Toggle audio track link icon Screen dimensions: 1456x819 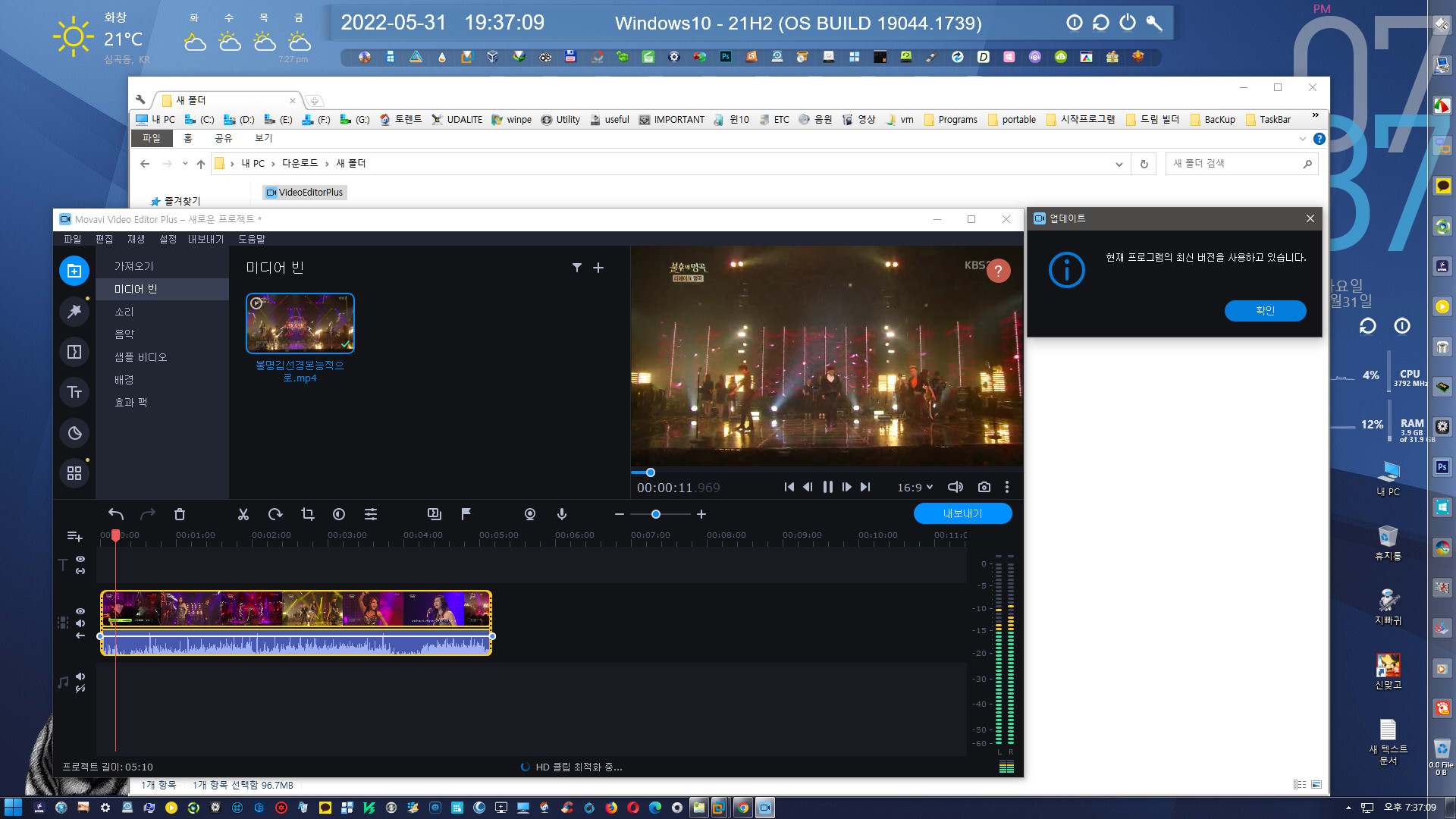(80, 689)
